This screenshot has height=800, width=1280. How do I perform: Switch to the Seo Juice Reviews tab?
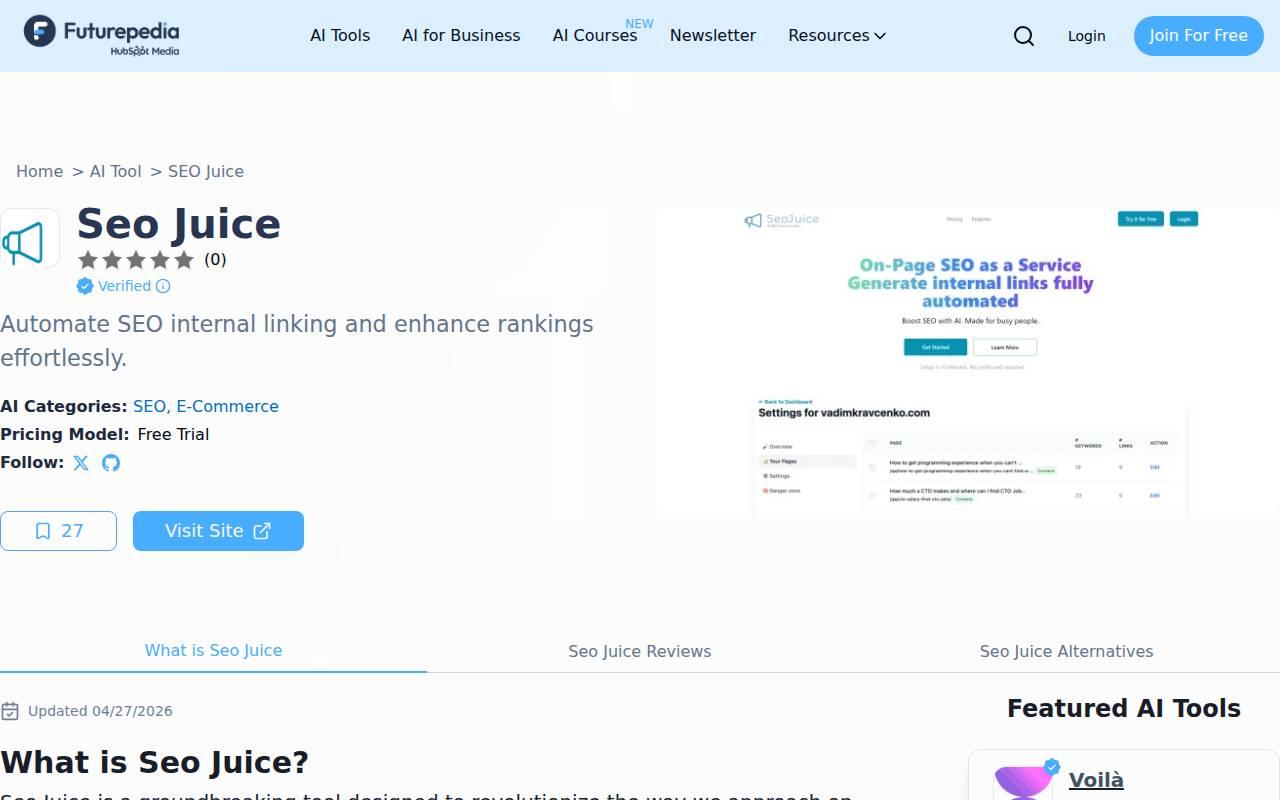(x=640, y=651)
